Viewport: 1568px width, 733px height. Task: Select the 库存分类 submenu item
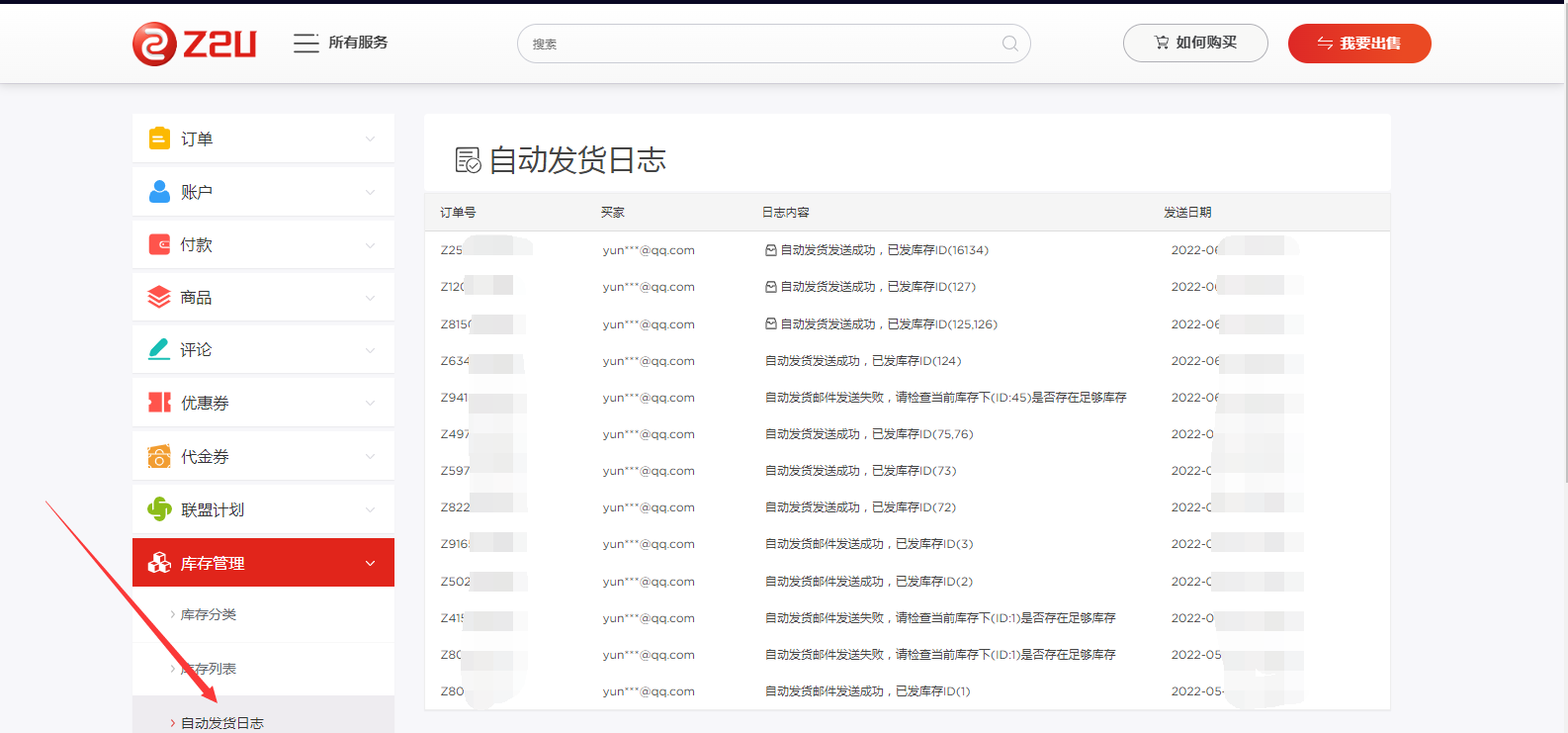[209, 614]
